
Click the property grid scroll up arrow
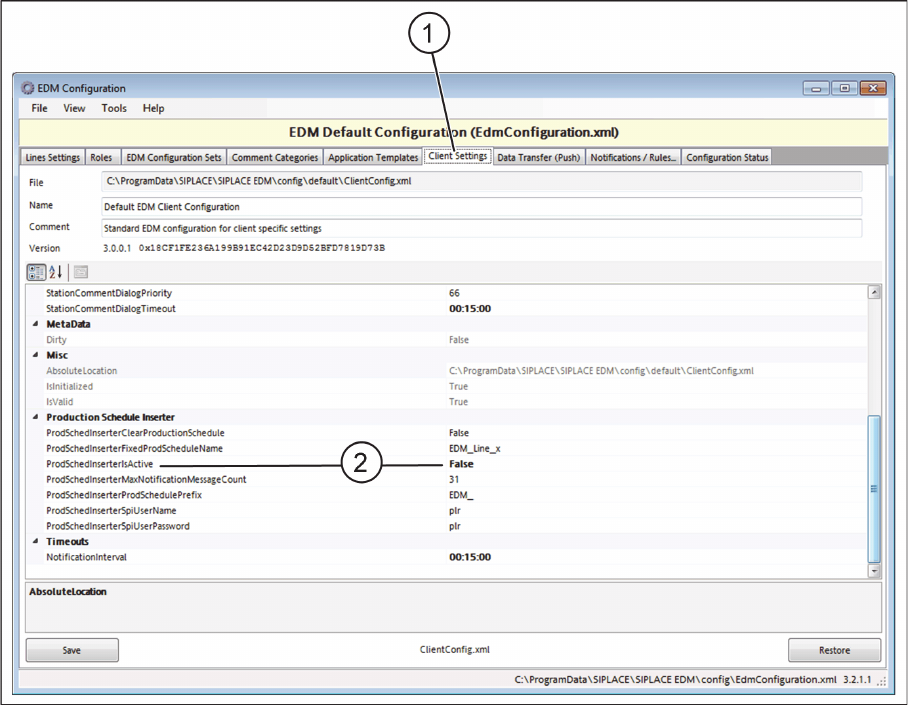pyautogui.click(x=874, y=292)
